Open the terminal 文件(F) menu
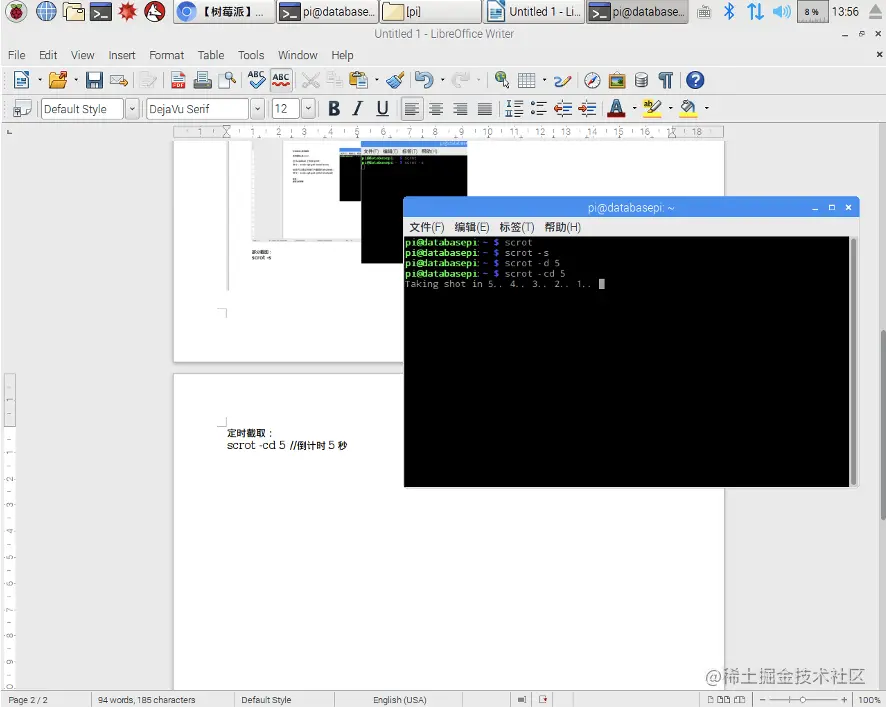This screenshot has width=886, height=707. (x=426, y=227)
